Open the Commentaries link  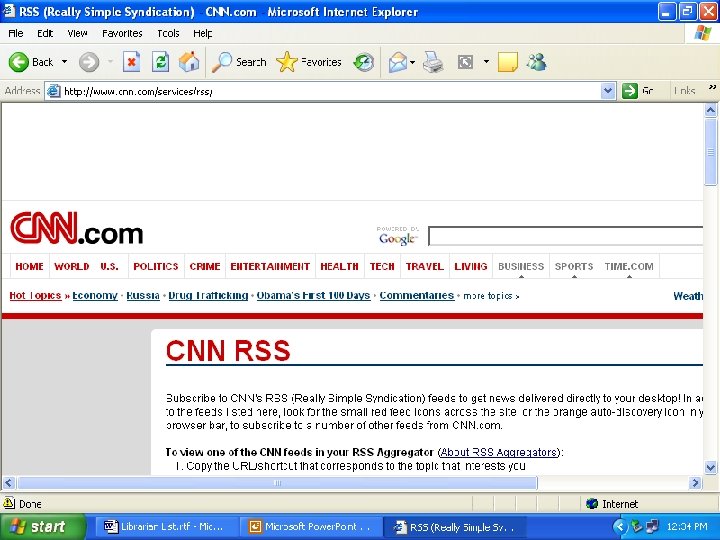pos(416,295)
